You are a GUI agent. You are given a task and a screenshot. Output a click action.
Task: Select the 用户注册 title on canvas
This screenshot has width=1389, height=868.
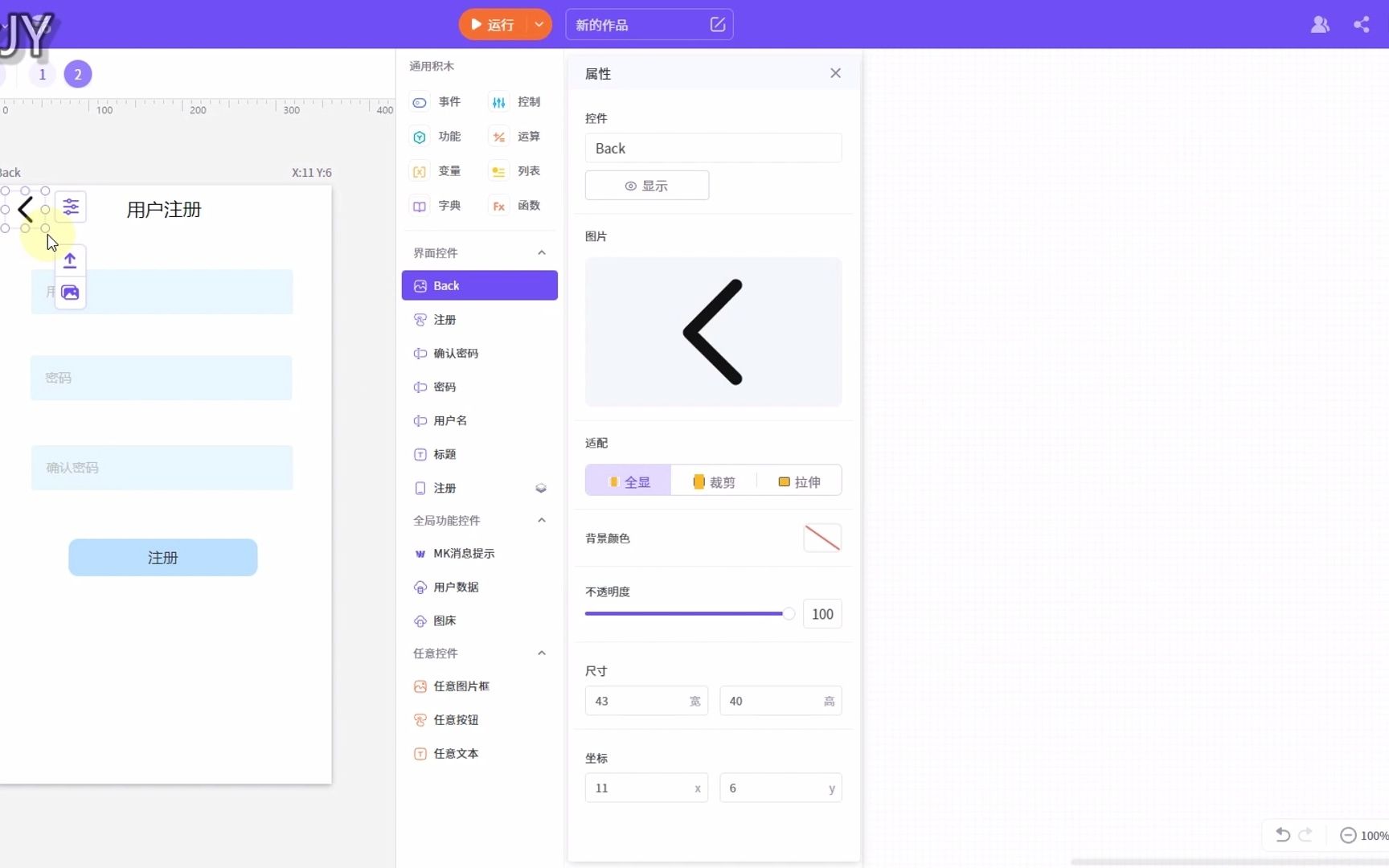pos(164,210)
